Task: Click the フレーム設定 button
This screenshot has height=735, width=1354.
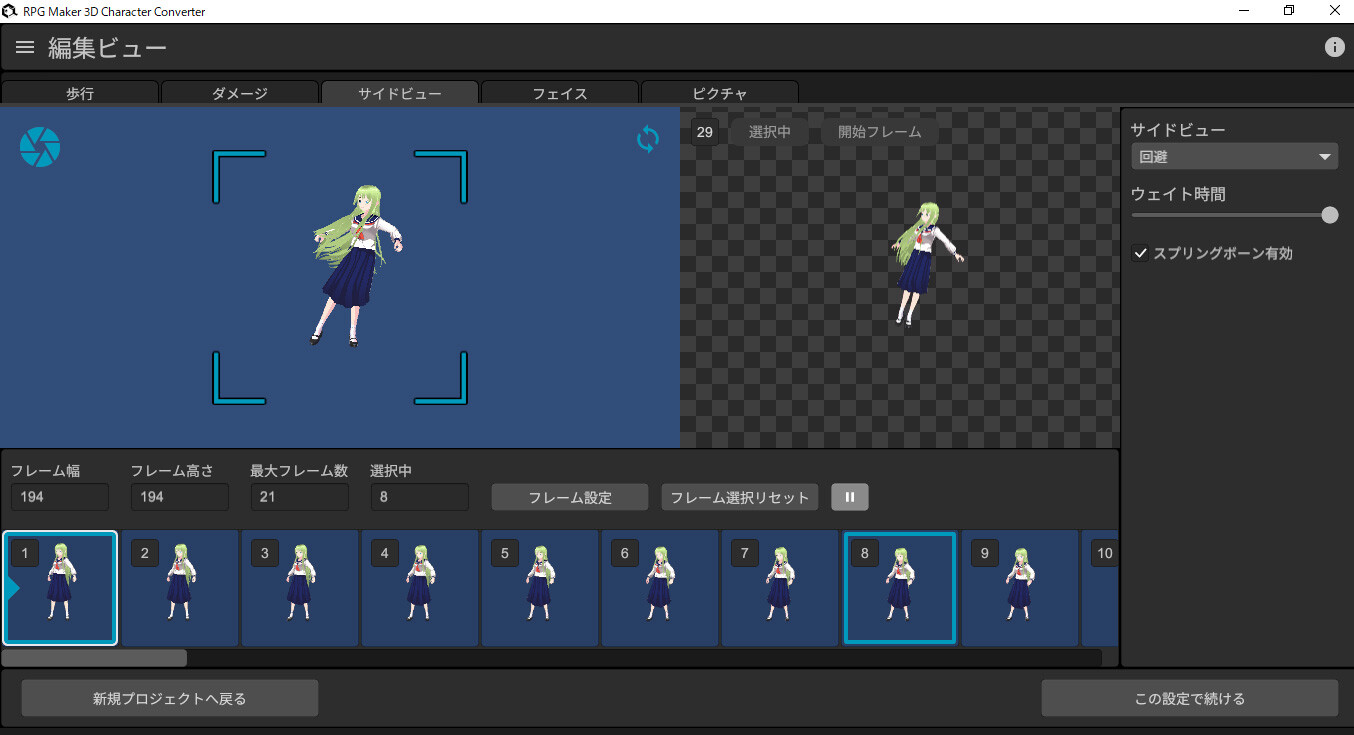Action: (569, 497)
